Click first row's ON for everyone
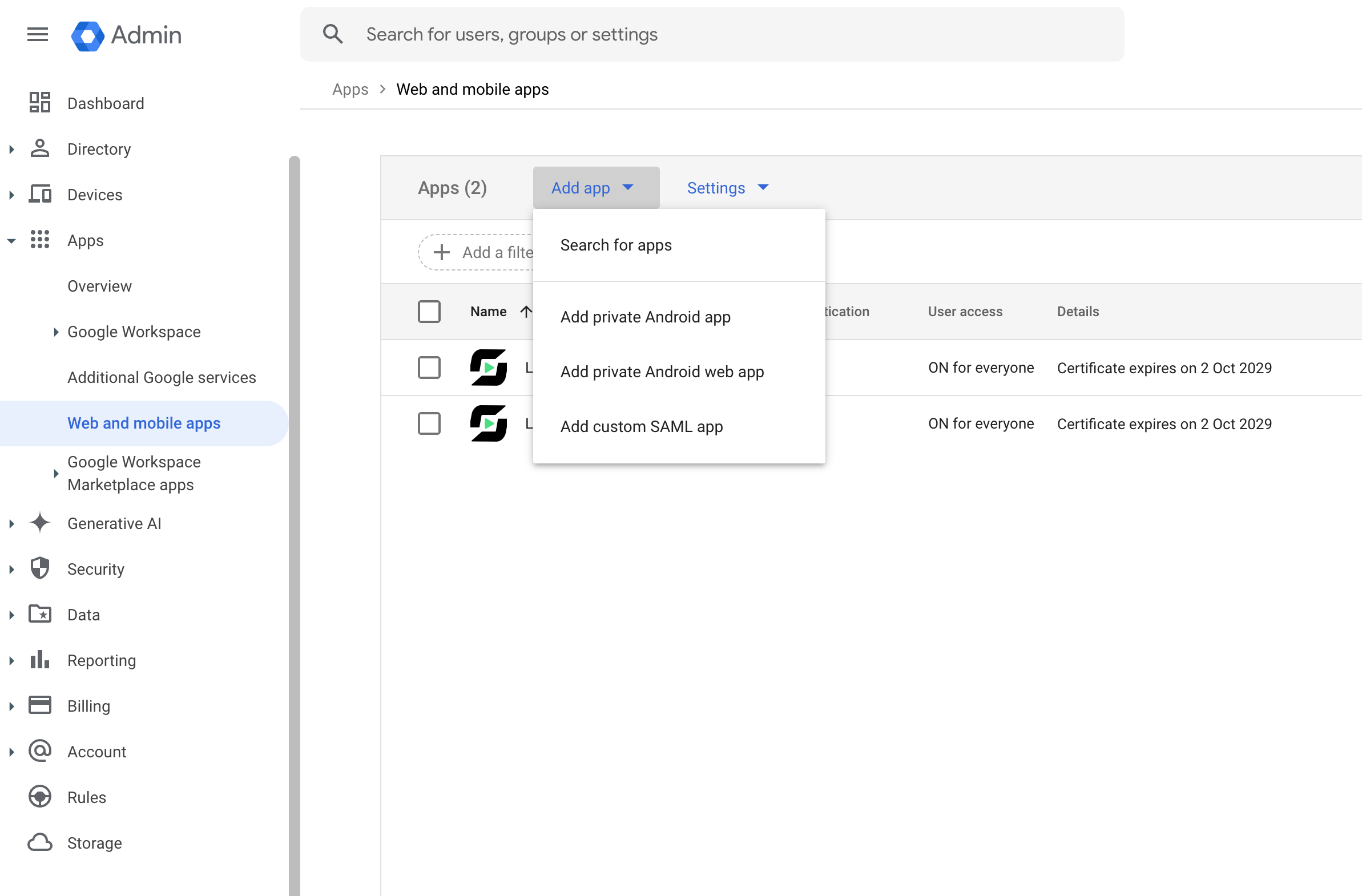 pos(981,368)
